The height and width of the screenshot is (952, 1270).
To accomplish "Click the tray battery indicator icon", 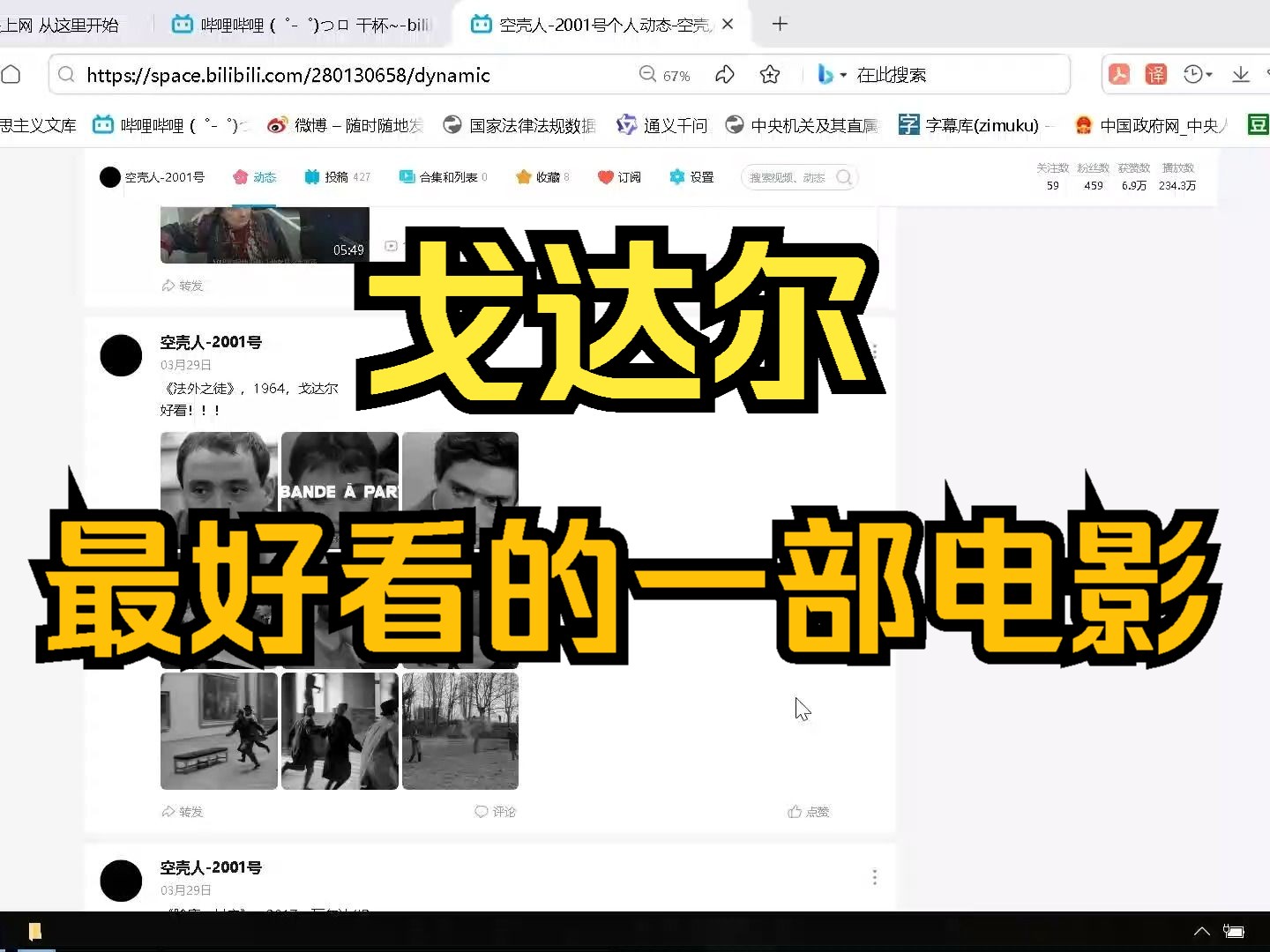I will coord(1233,932).
